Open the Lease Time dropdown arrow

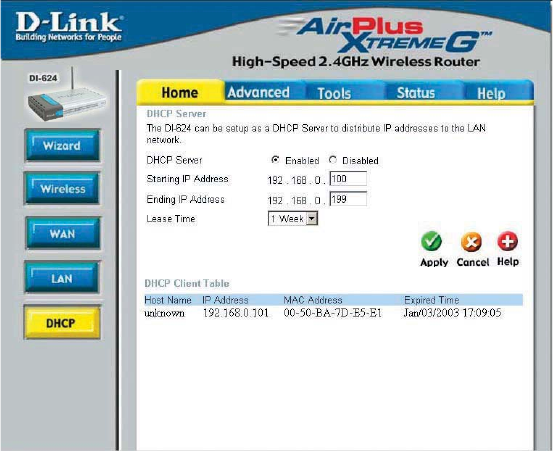tap(311, 219)
